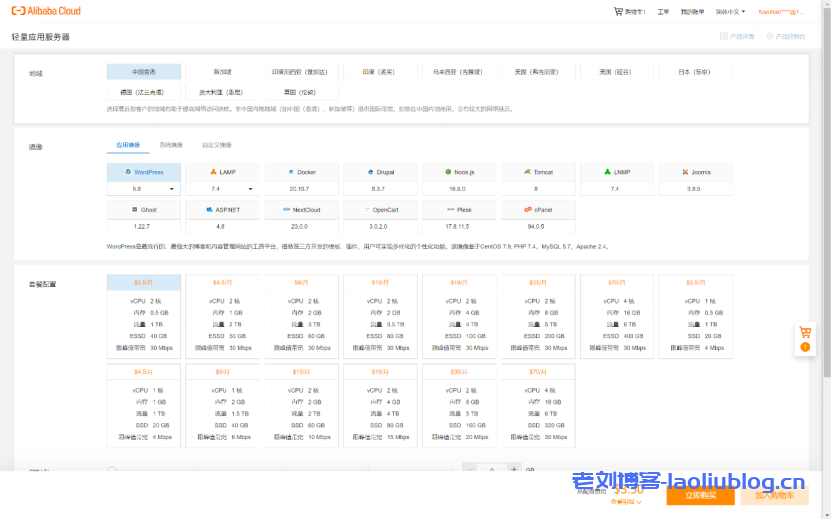Switch to the 自定义镜像 tab

tap(217, 145)
